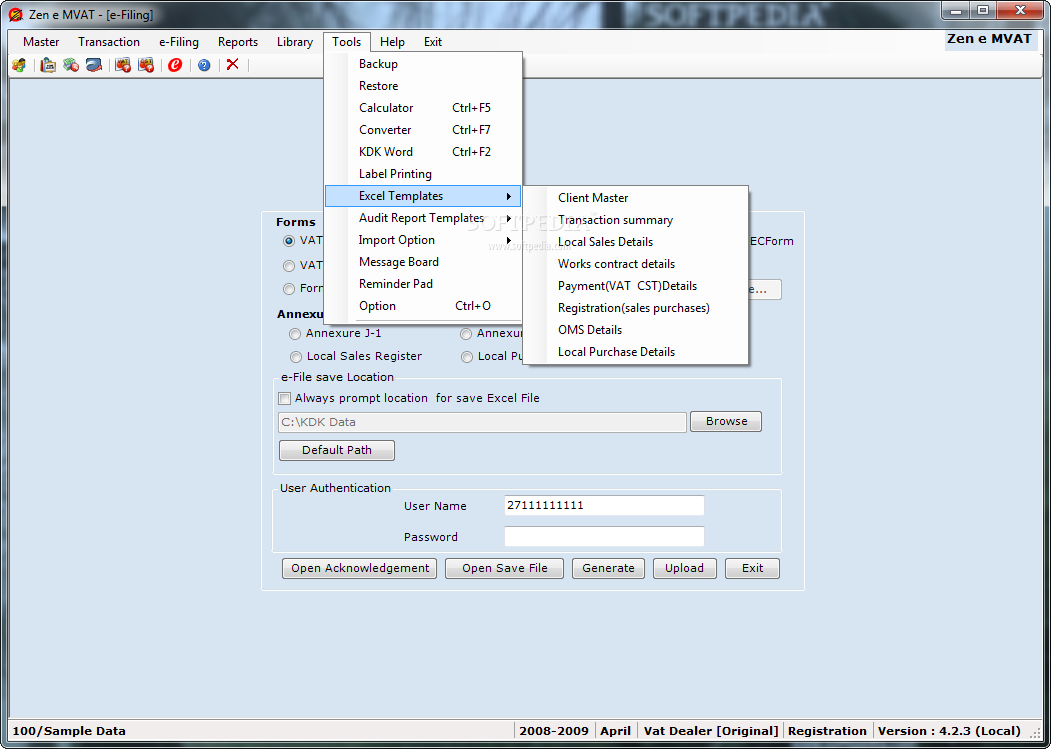Image resolution: width=1051 pixels, height=749 pixels.
Task: Select Label Printing menu entry
Action: 423,174
